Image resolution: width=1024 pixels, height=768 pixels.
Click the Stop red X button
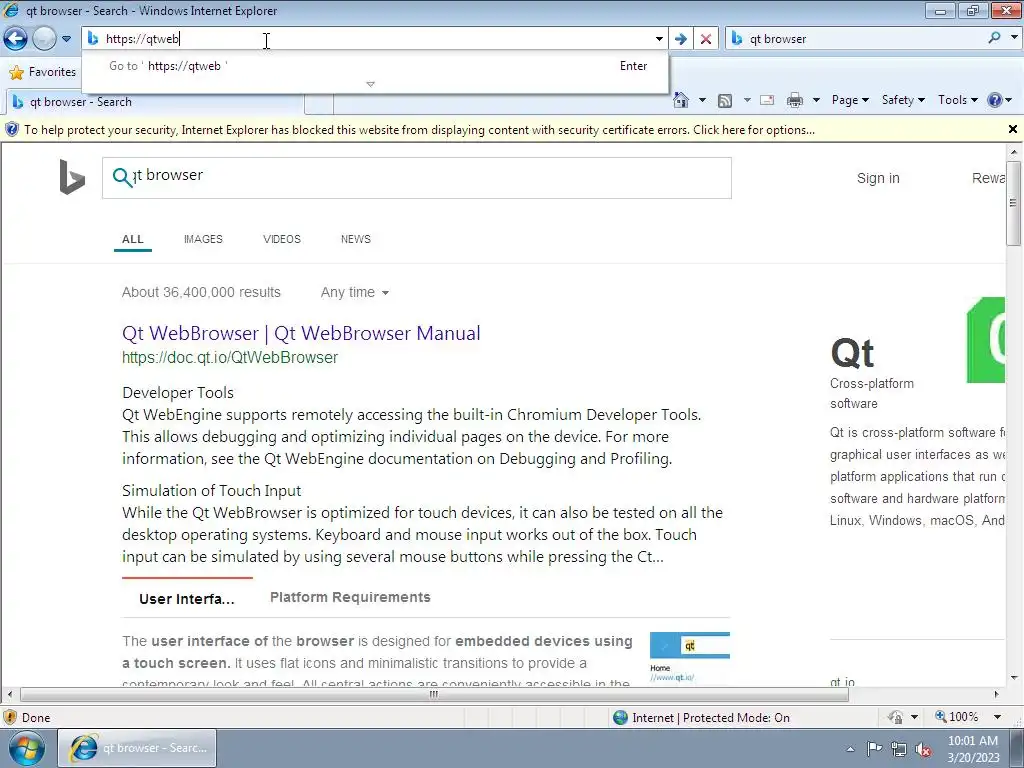coord(706,39)
